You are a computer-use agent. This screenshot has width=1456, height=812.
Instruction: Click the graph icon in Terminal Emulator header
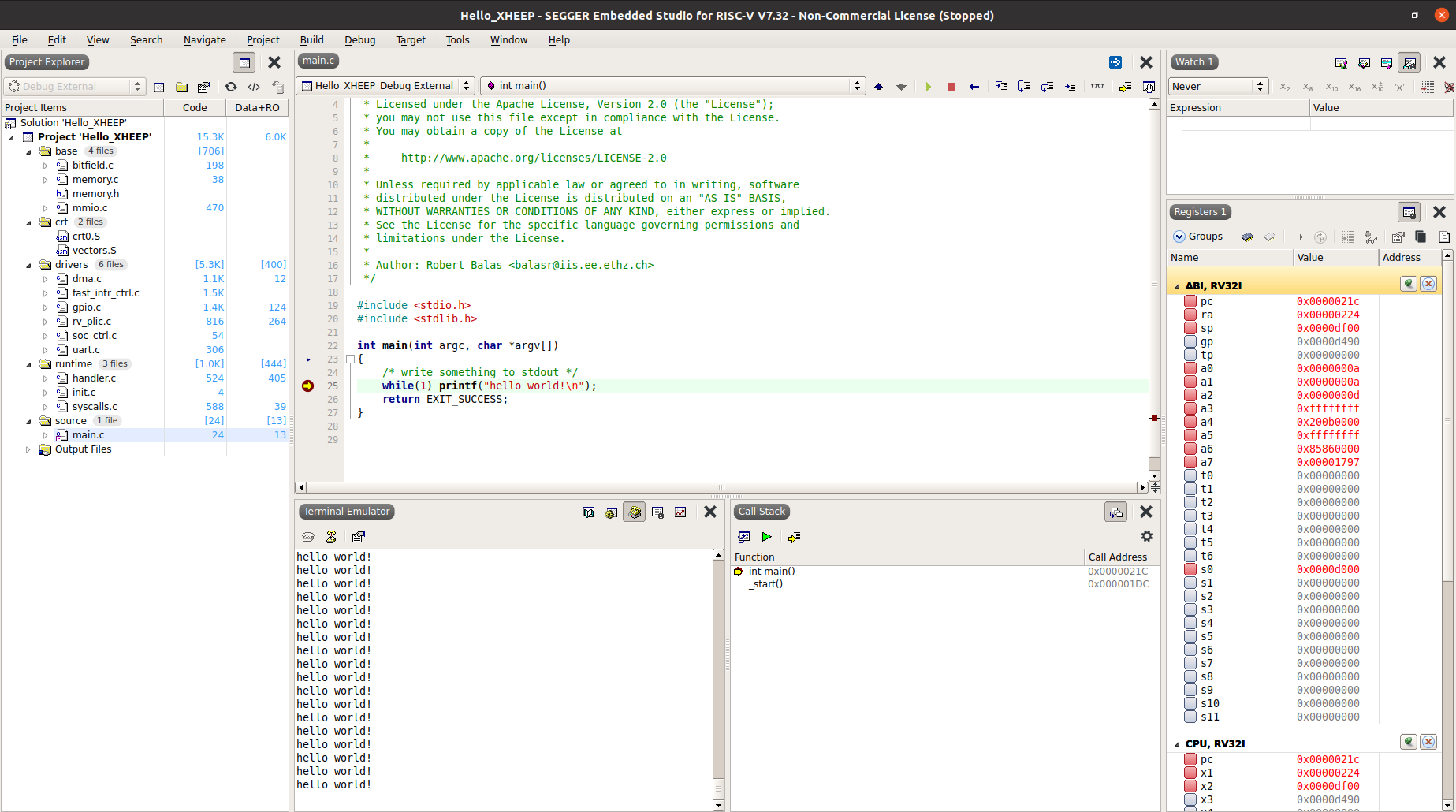click(680, 512)
